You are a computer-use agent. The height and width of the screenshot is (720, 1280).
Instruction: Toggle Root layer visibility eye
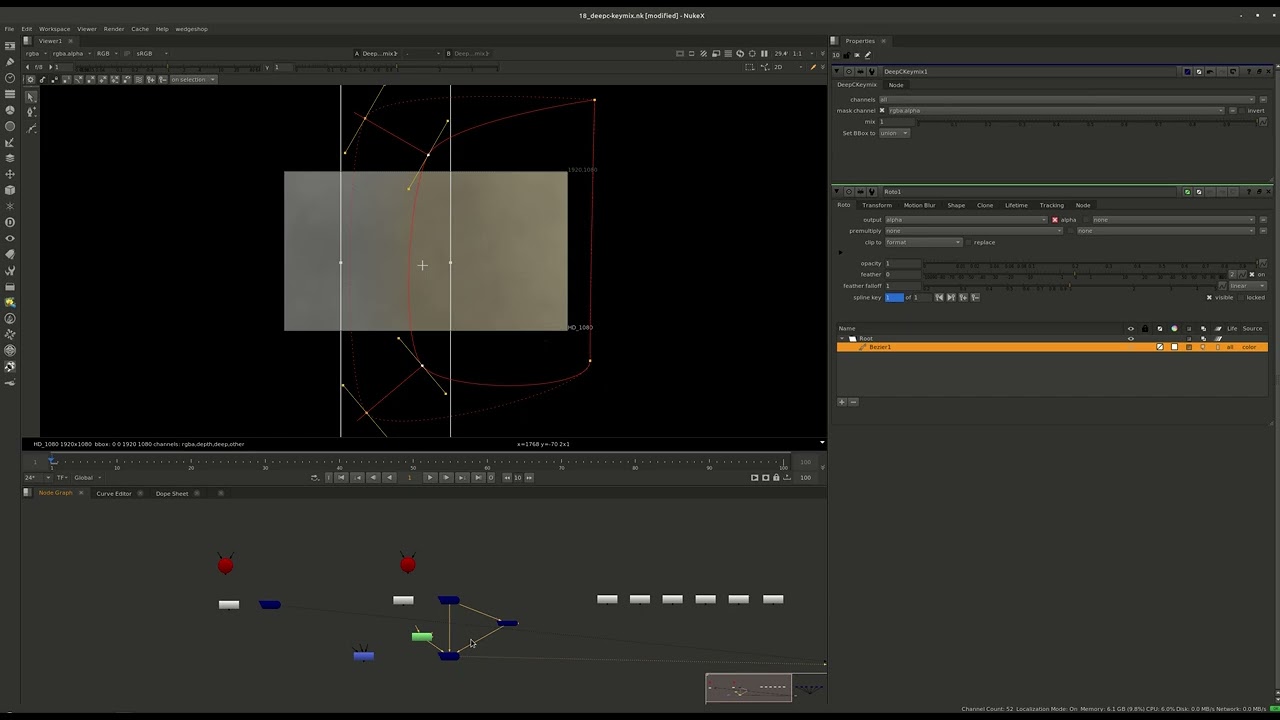(x=1131, y=339)
